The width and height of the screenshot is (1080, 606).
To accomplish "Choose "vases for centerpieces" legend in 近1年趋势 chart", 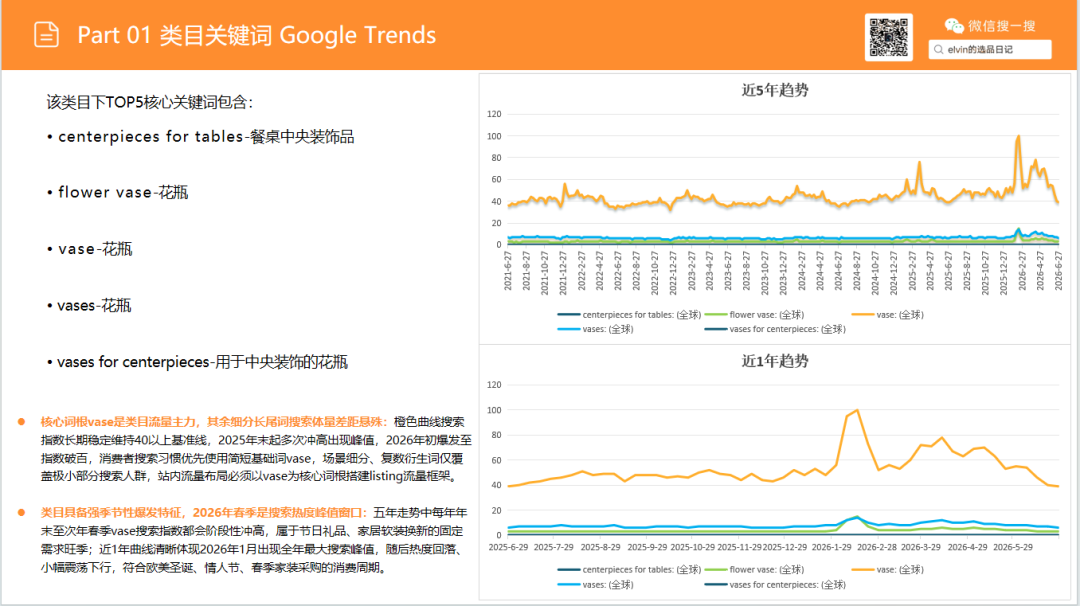I will (x=775, y=585).
